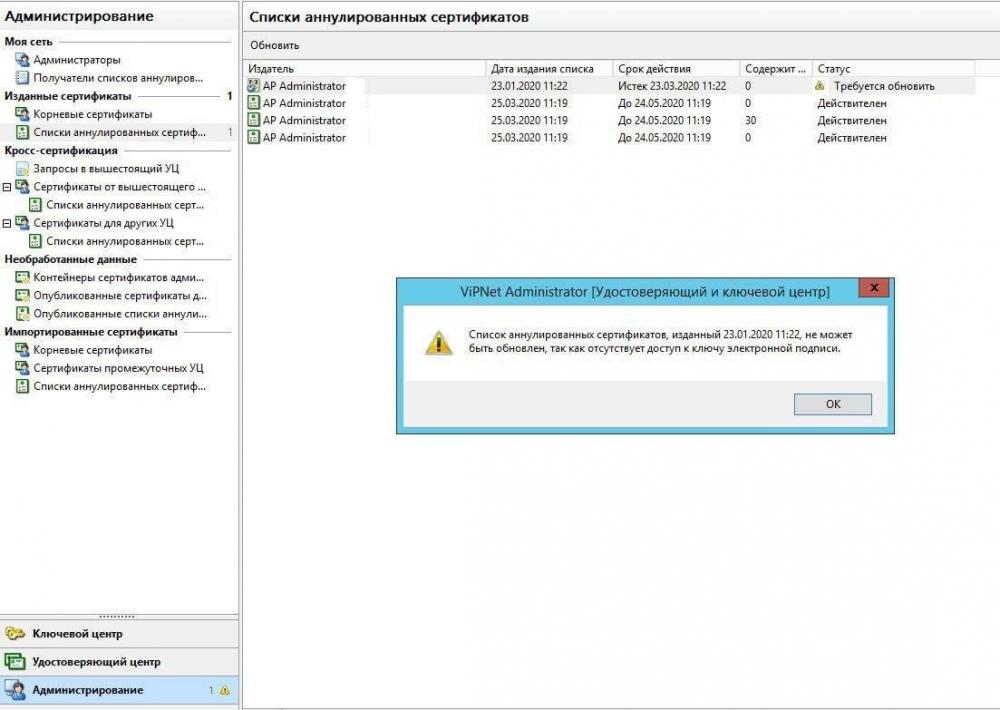Click the Администрирование section icon at bottom

15,690
